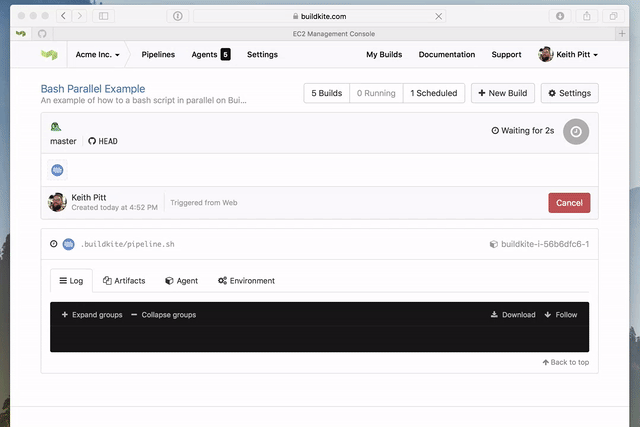Open the GitHub pinned tab icon
This screenshot has width=640, height=427.
click(x=42, y=33)
